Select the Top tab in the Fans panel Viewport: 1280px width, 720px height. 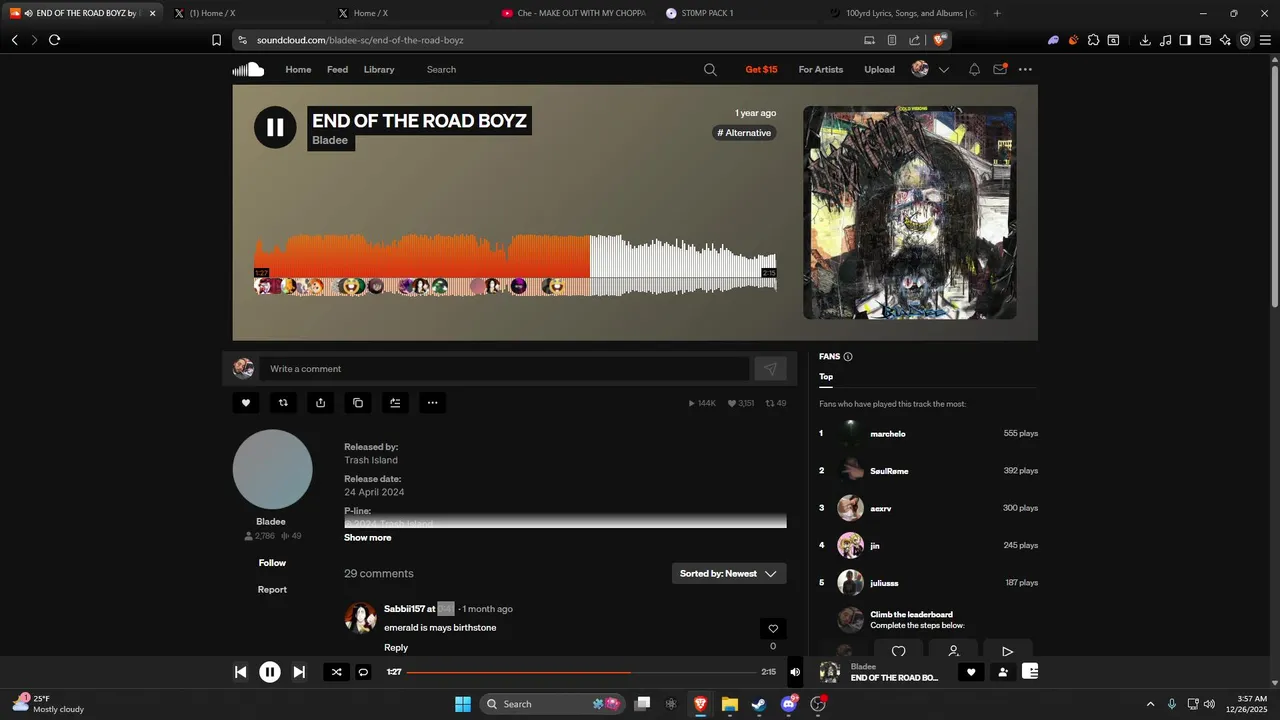pos(826,377)
